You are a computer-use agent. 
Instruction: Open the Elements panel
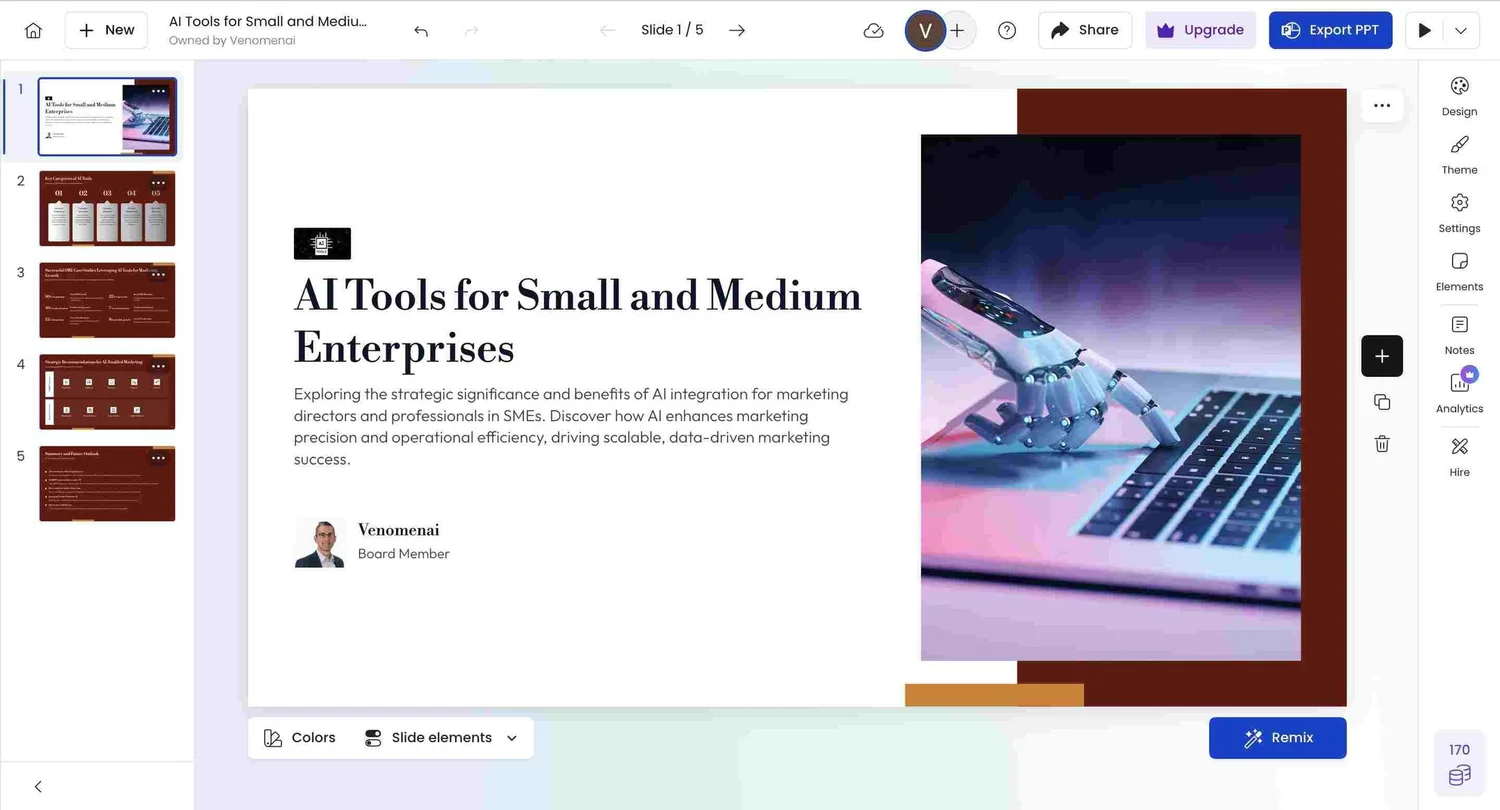click(1459, 271)
